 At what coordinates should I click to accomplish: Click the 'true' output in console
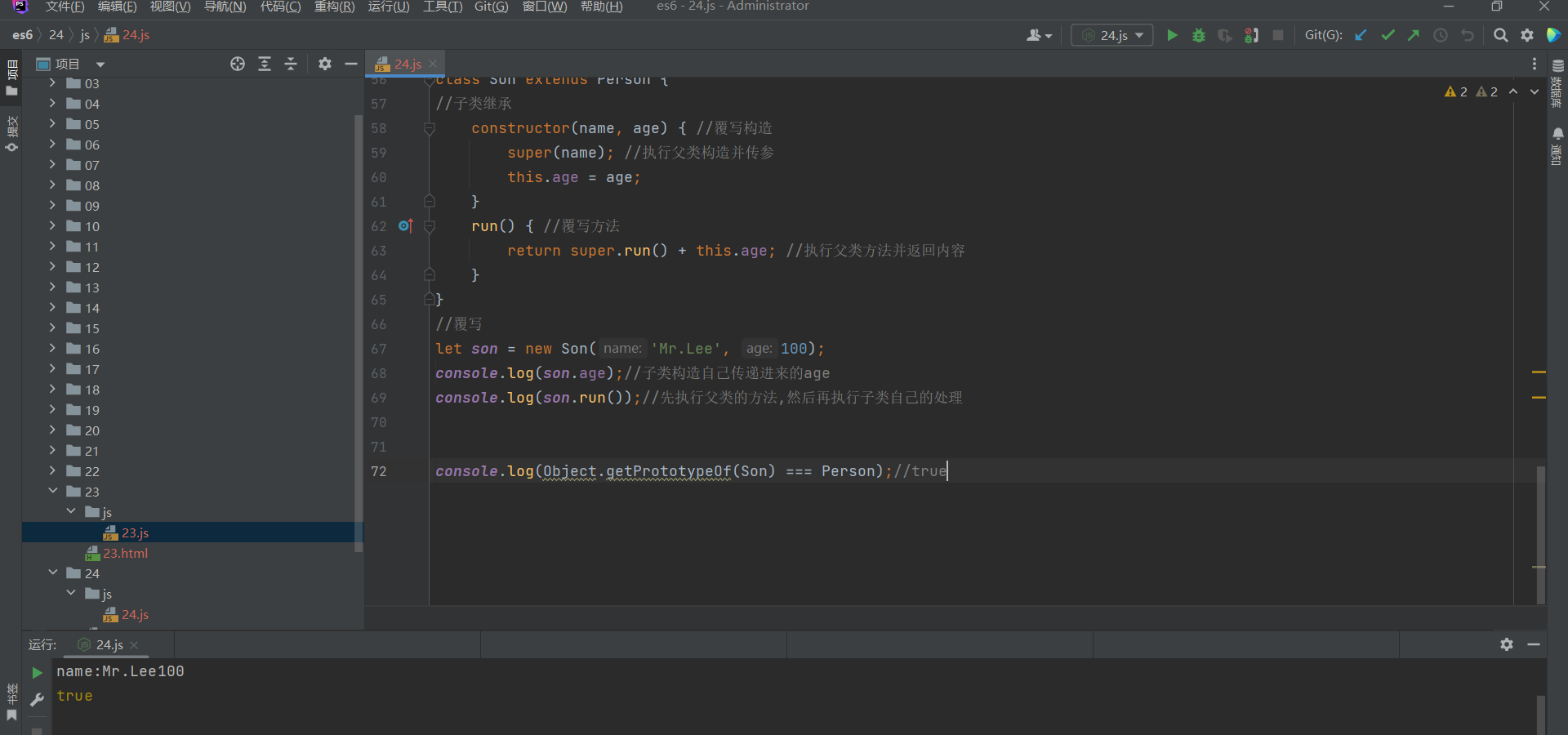[x=74, y=696]
